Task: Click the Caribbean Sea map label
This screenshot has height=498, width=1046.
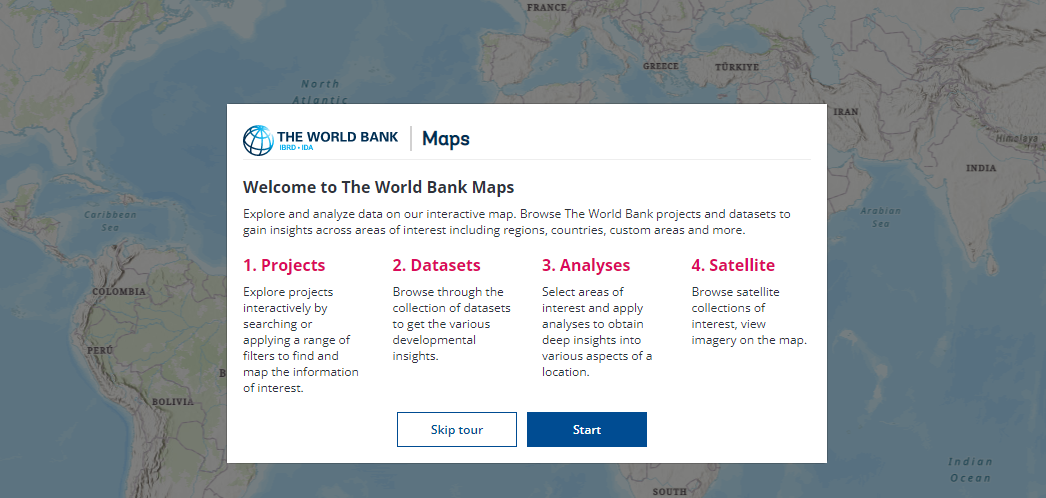Action: (x=111, y=221)
